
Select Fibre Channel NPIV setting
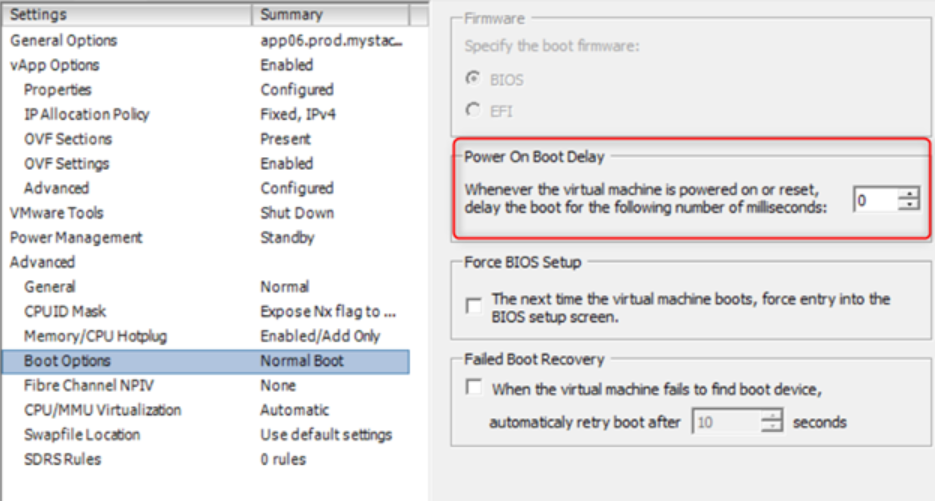[89, 385]
